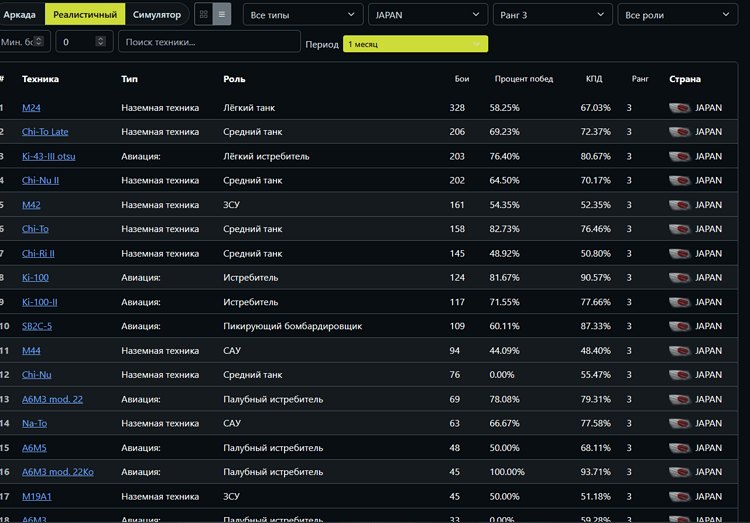Screen dimensions: 750x523
Task: Sort by Процент побед column header
Action: [x=524, y=79]
